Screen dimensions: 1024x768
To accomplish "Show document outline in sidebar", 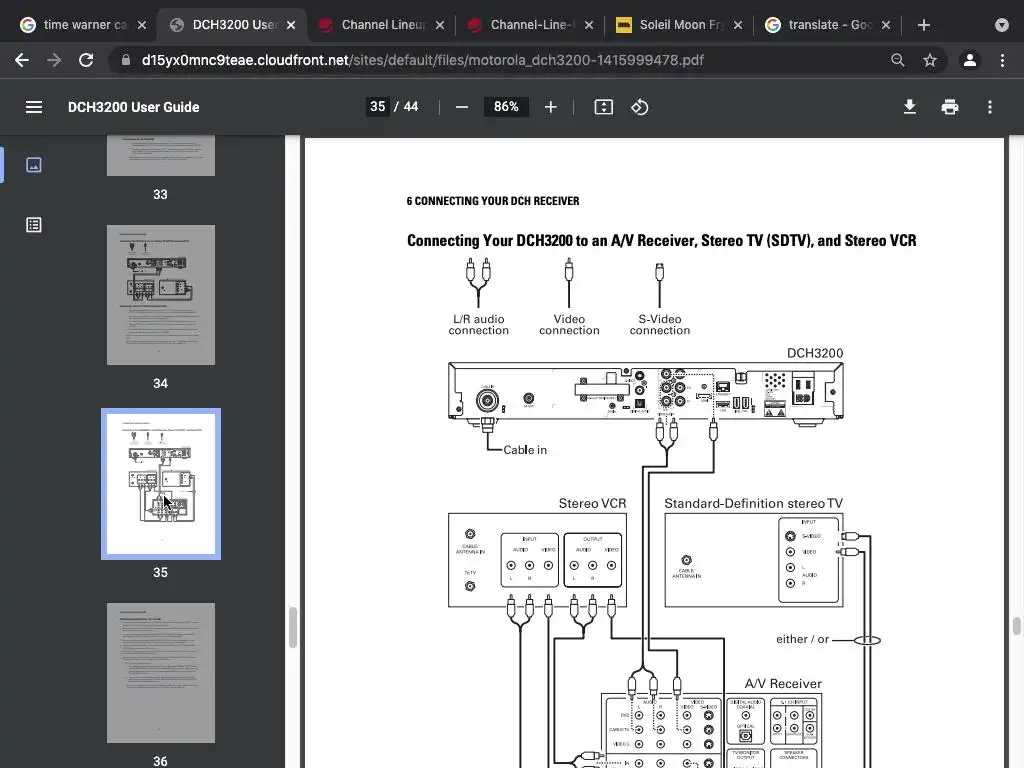I will coord(34,225).
